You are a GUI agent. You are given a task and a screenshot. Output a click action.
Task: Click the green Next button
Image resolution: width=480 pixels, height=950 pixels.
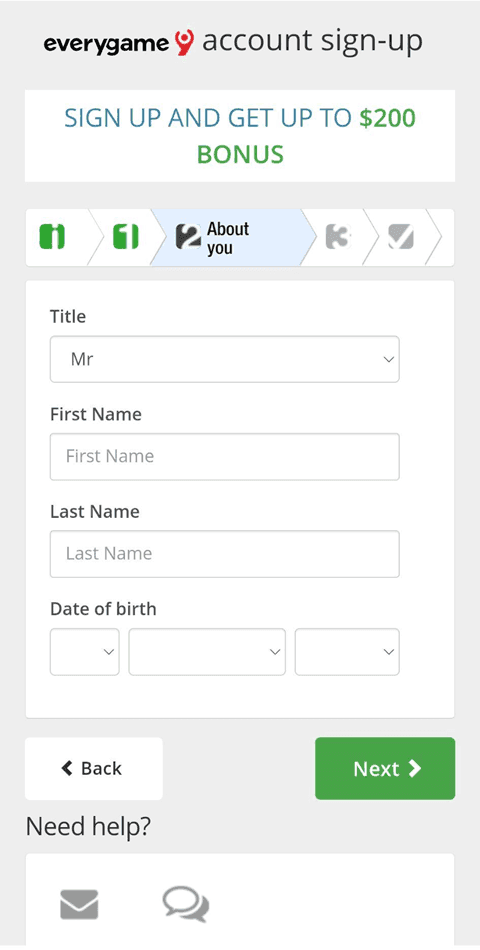click(385, 768)
